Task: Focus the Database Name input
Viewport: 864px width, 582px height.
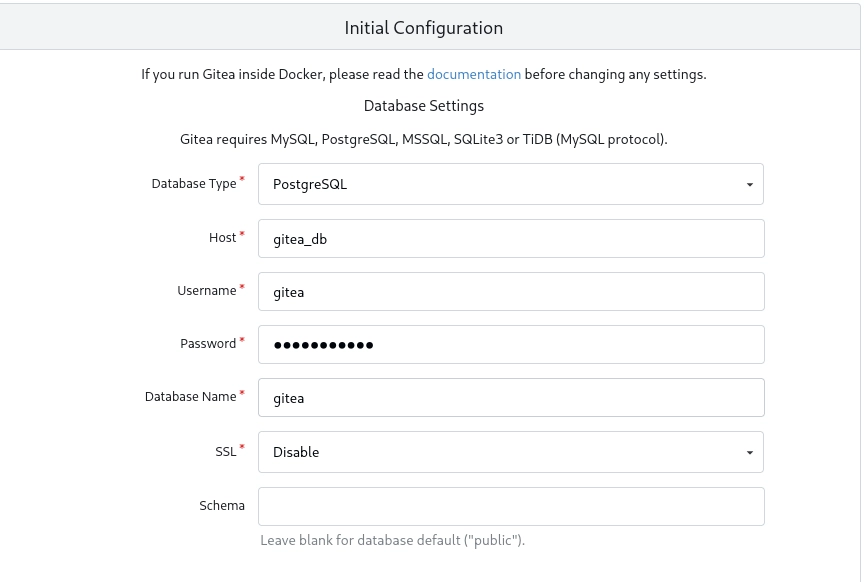Action: (x=510, y=397)
